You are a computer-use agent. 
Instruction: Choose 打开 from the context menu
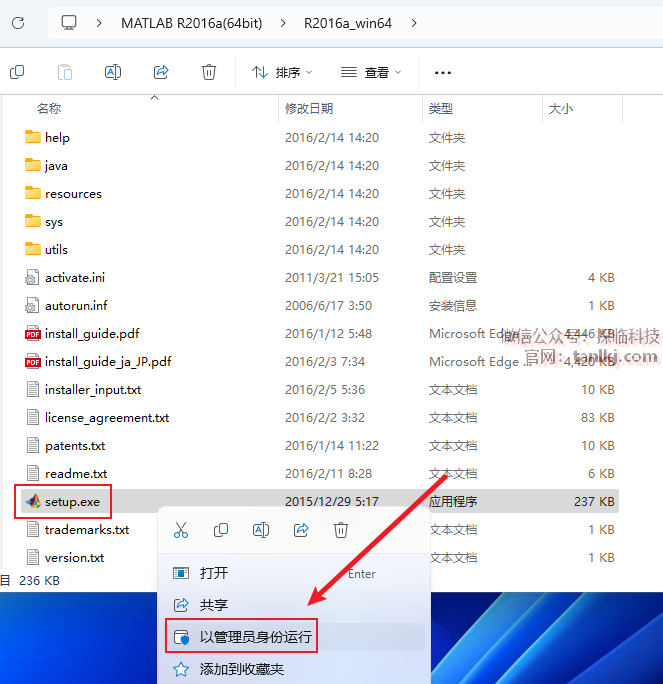[x=213, y=573]
